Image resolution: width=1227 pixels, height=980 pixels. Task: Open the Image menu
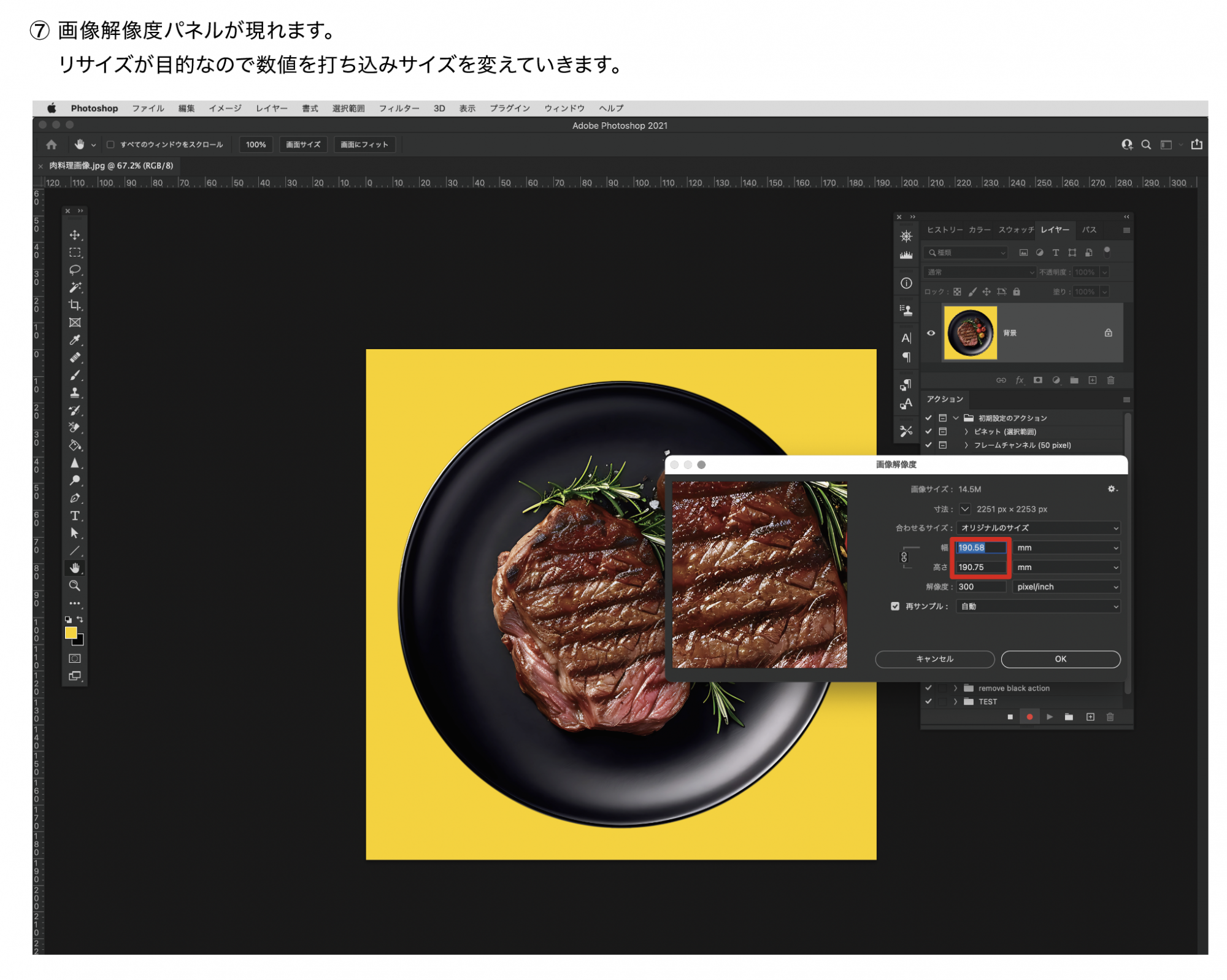[225, 108]
